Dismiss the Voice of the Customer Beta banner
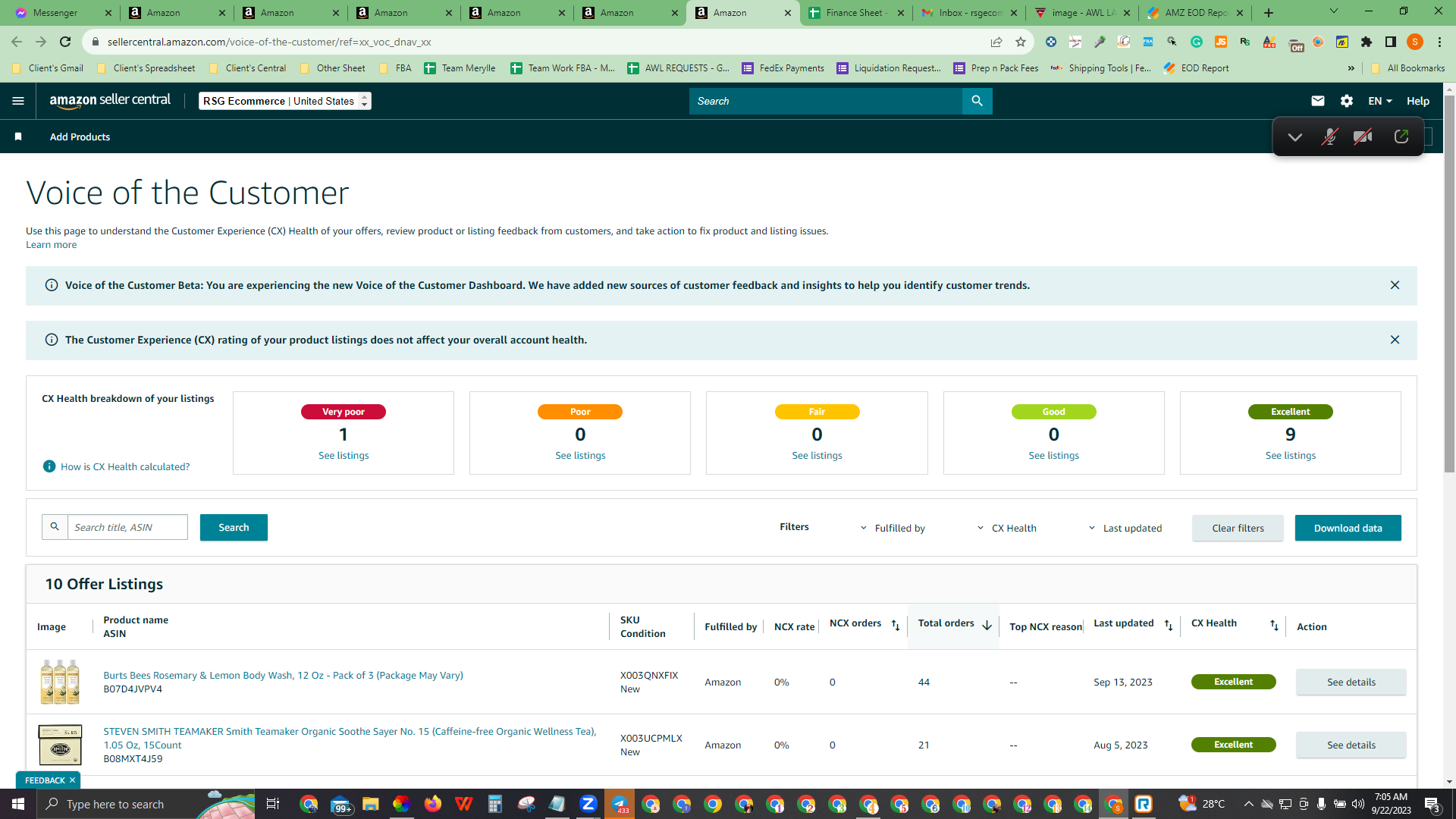This screenshot has height=819, width=1456. point(1395,285)
